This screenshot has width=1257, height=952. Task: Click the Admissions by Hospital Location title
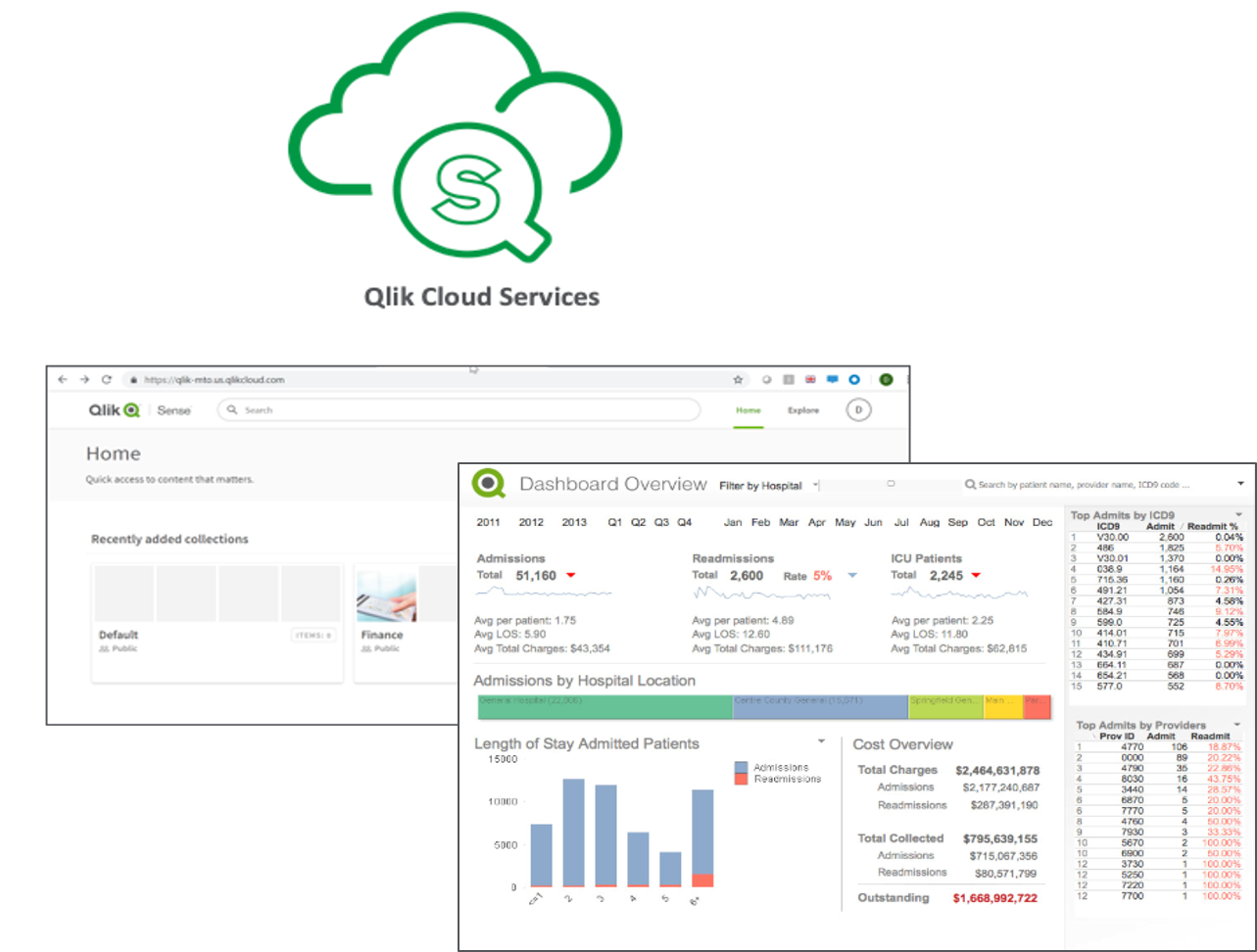584,681
